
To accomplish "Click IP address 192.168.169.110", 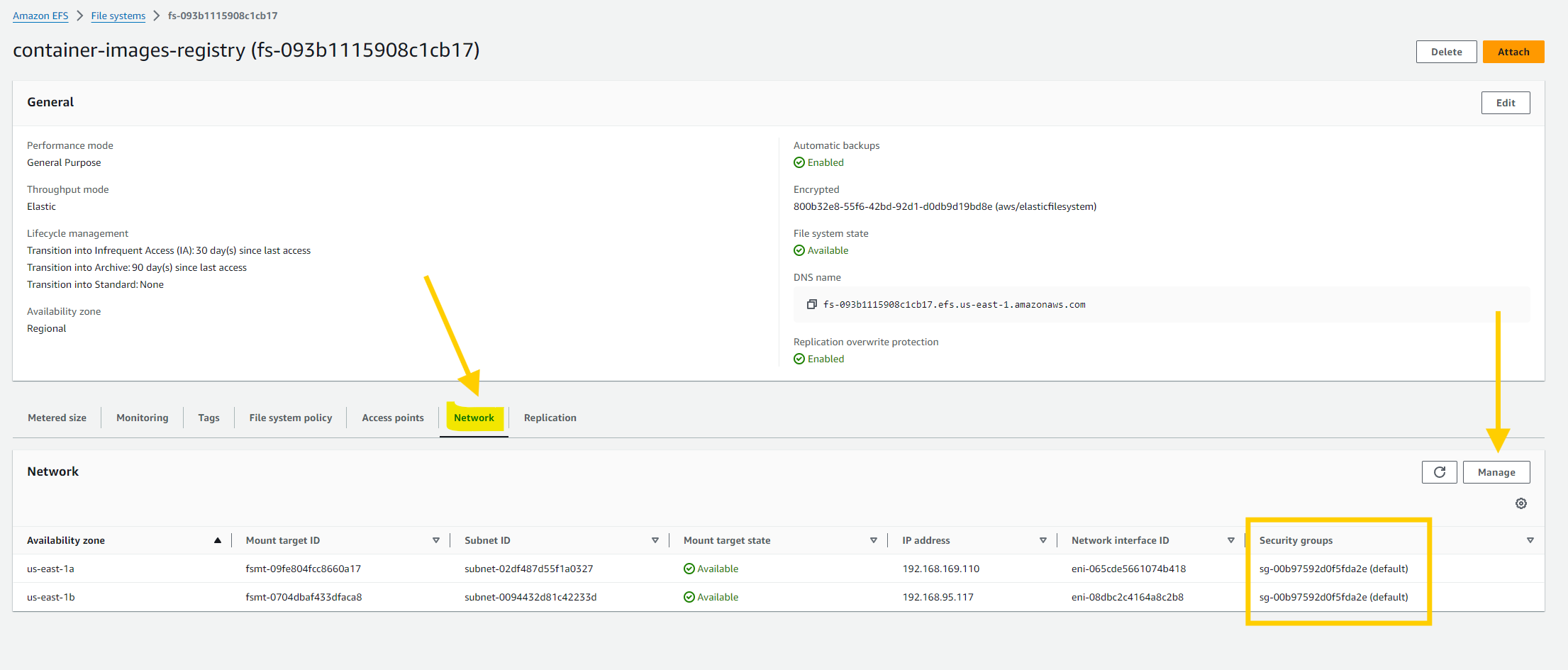I will (x=941, y=569).
